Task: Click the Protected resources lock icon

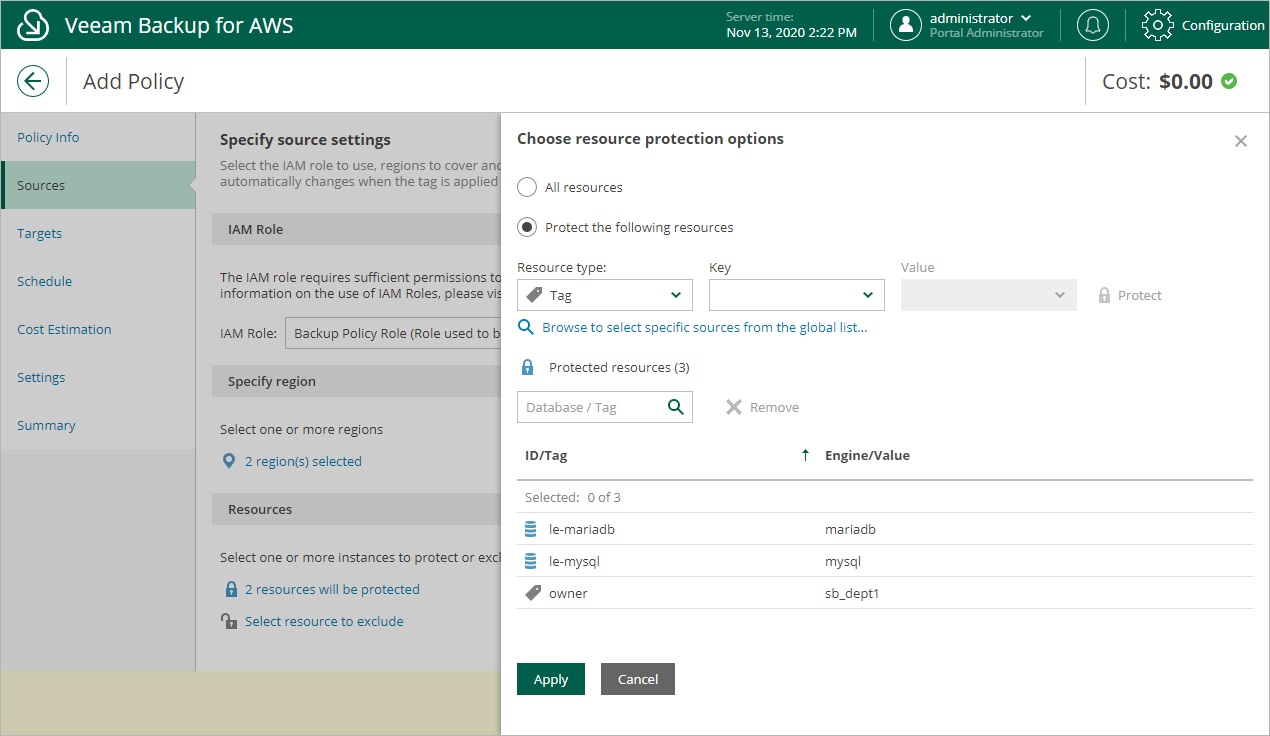Action: pos(528,367)
